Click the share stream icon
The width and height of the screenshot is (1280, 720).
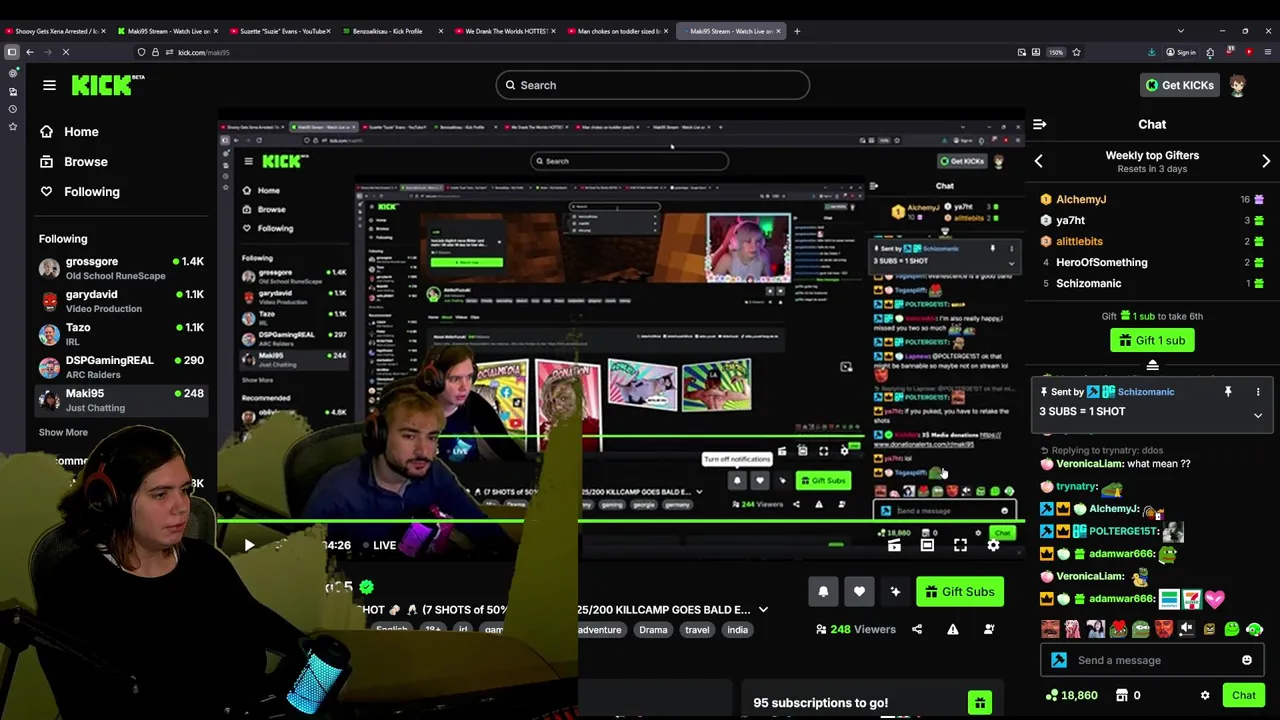pyautogui.click(x=917, y=629)
